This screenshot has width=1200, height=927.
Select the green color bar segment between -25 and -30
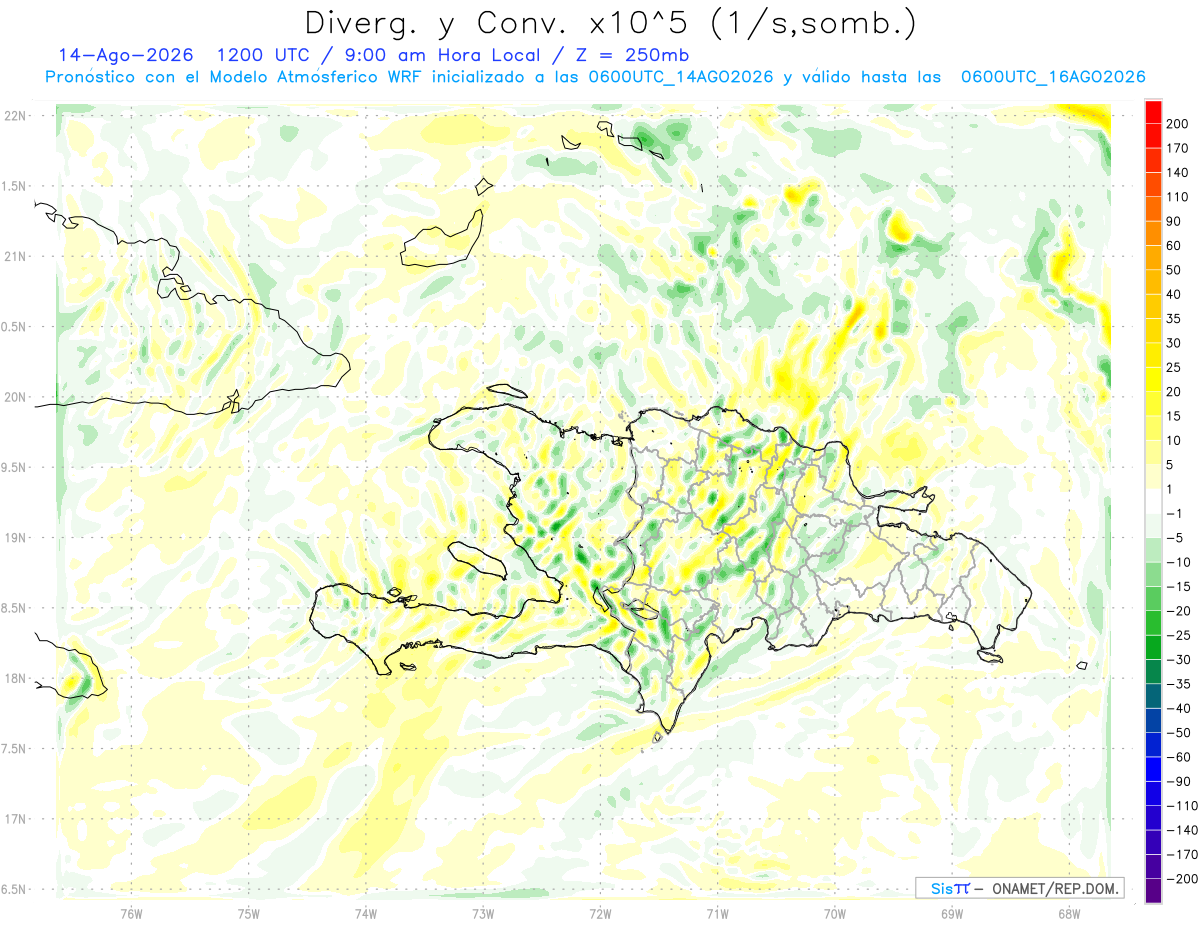[x=1153, y=647]
